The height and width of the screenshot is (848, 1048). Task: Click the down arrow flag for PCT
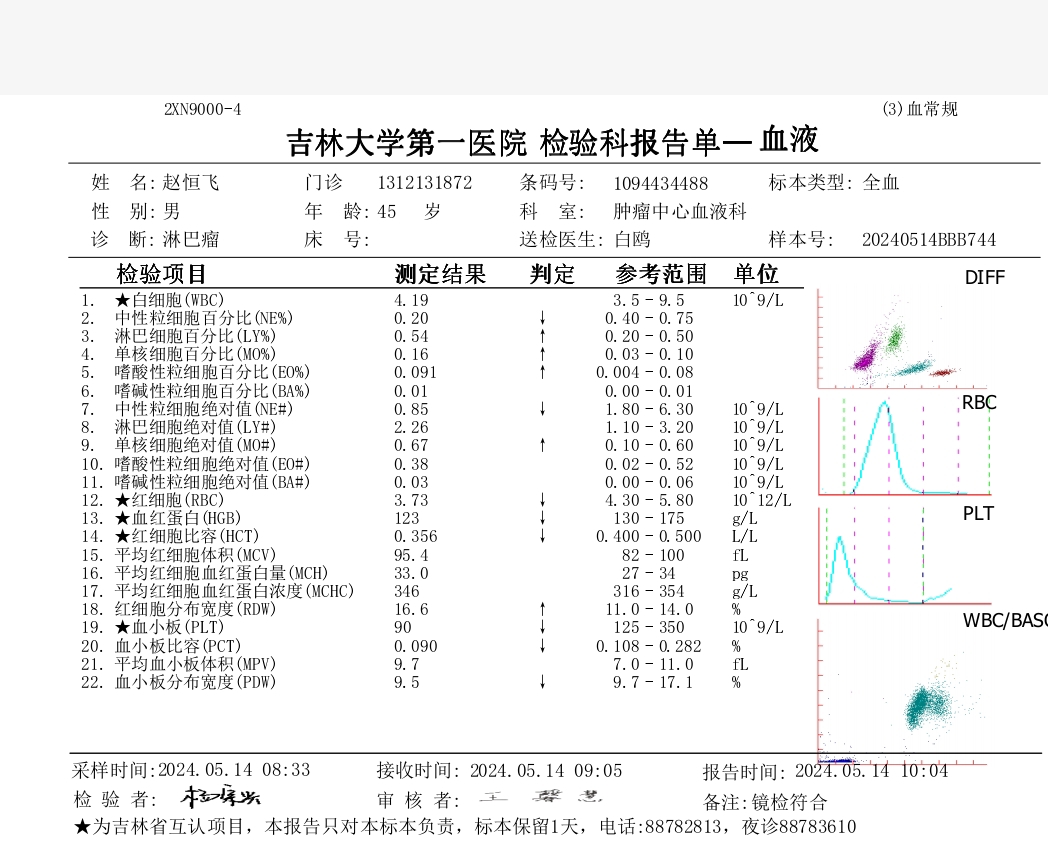coord(543,646)
